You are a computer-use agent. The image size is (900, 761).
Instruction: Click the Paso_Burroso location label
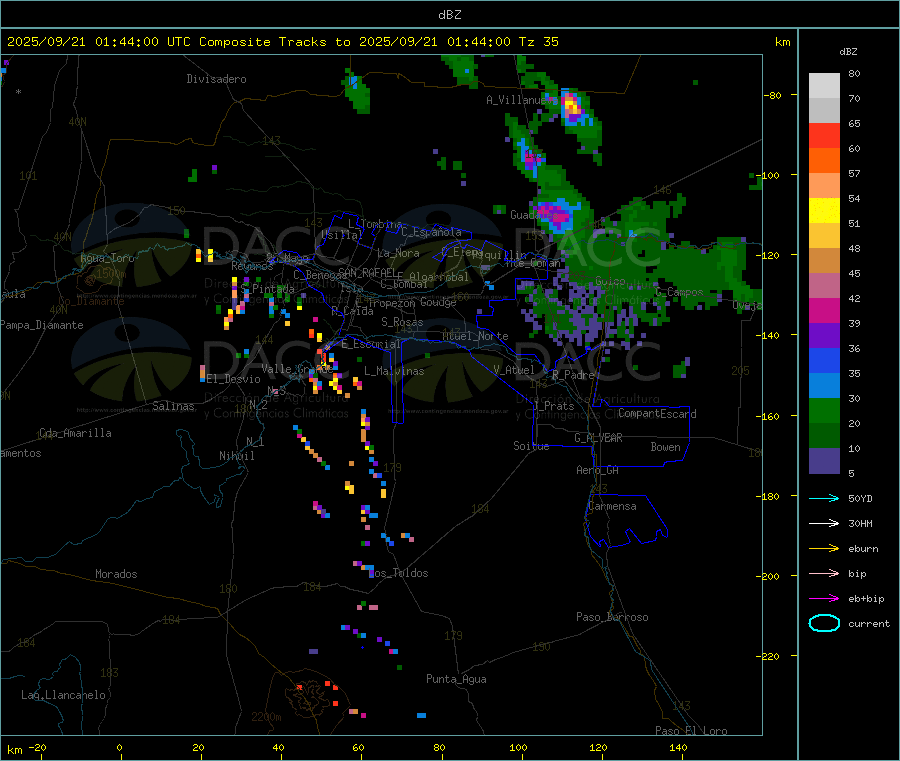612,618
